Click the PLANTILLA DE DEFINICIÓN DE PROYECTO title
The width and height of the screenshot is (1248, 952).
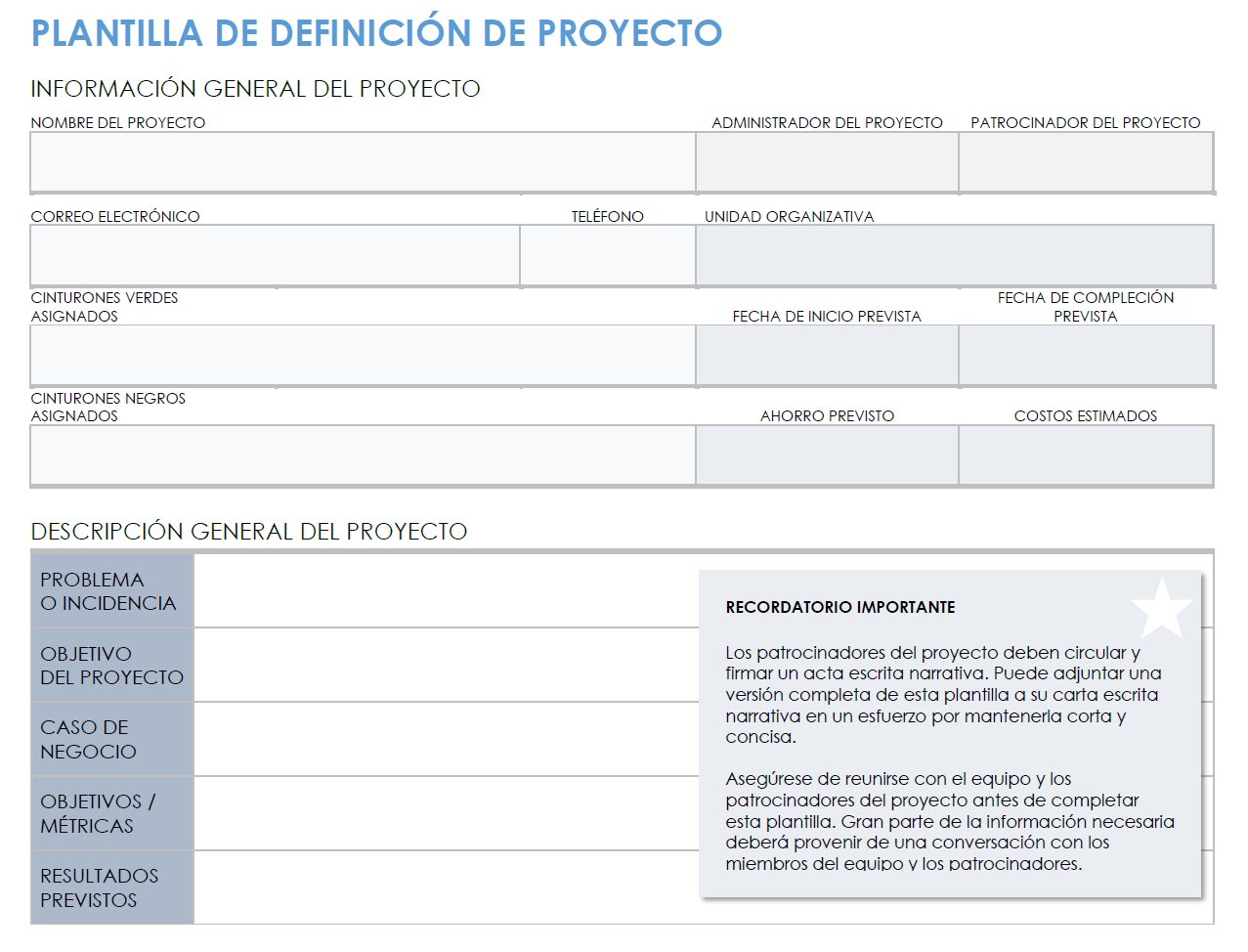375,32
